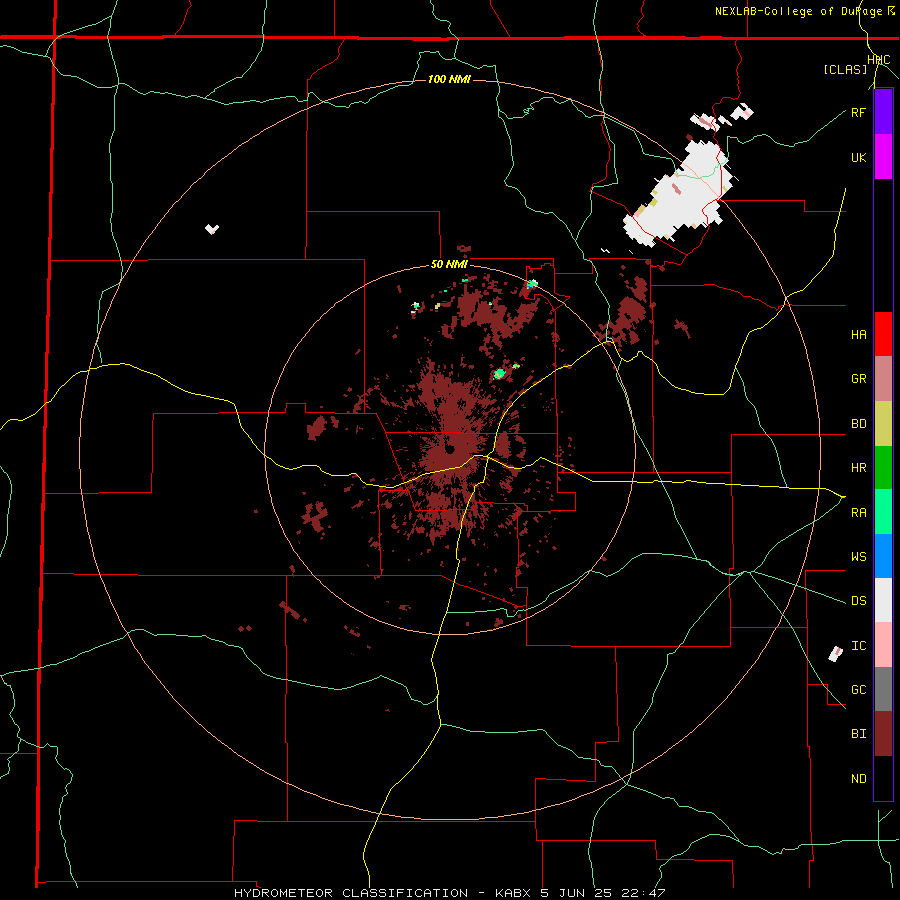Click the KABX station identifier
This screenshot has height=900, width=900.
click(513, 893)
